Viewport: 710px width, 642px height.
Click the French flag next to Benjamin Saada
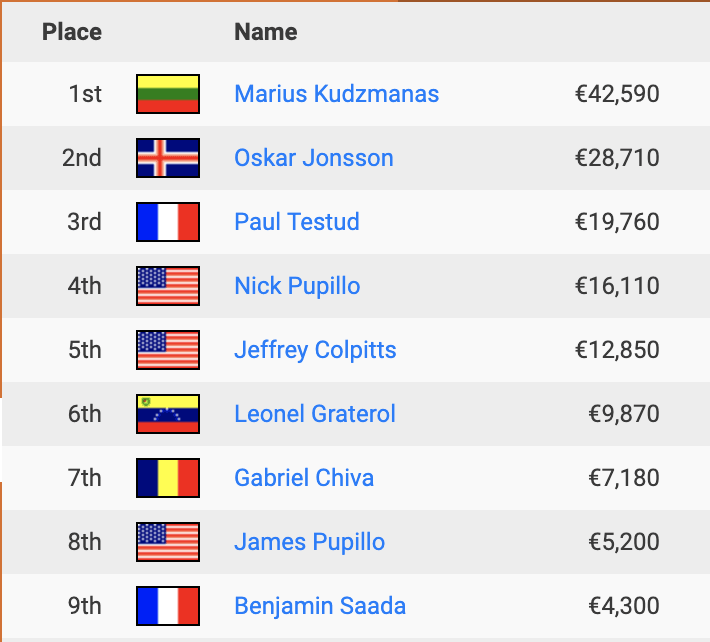tap(168, 606)
